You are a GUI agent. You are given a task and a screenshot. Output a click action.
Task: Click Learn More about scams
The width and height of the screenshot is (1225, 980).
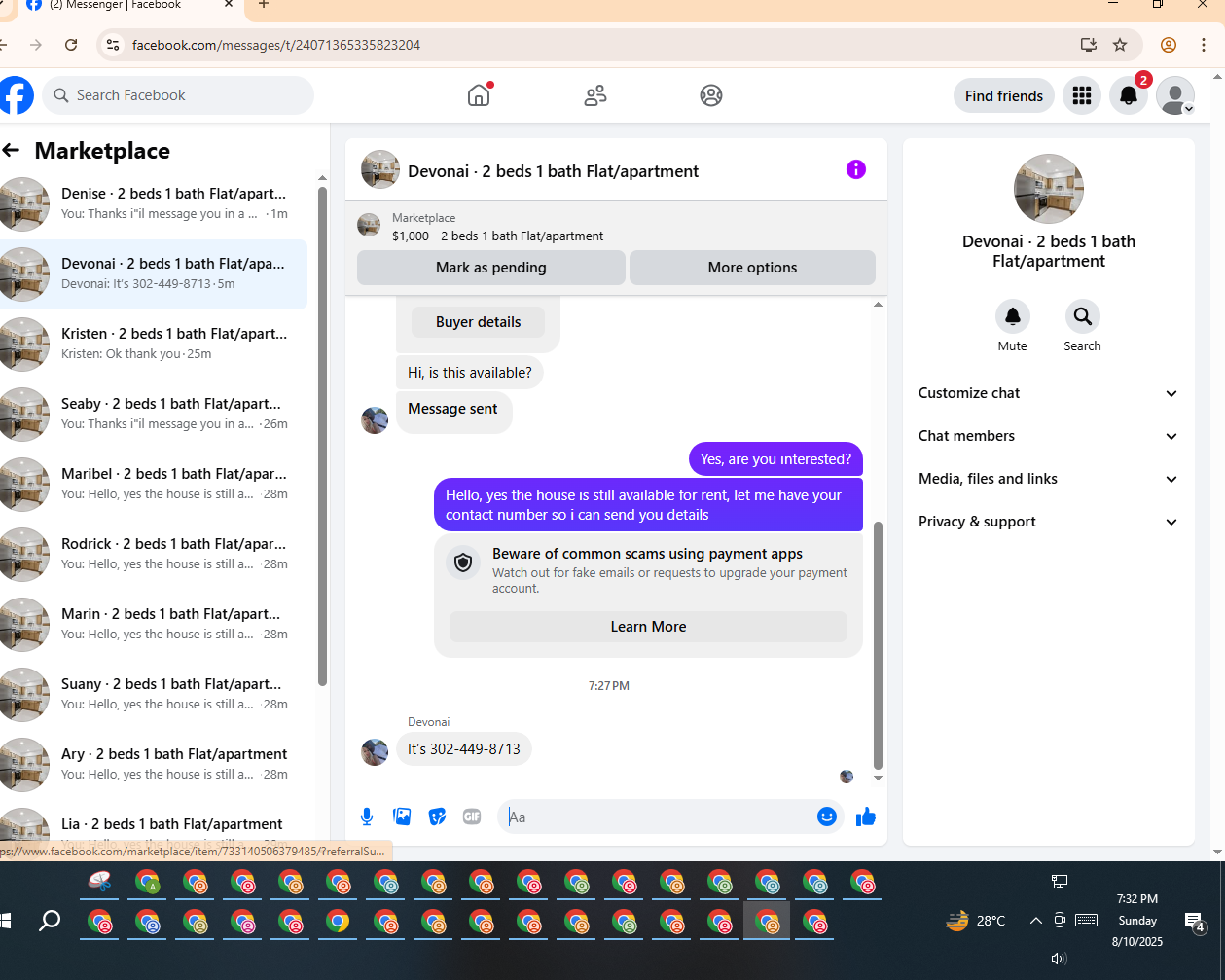point(648,627)
